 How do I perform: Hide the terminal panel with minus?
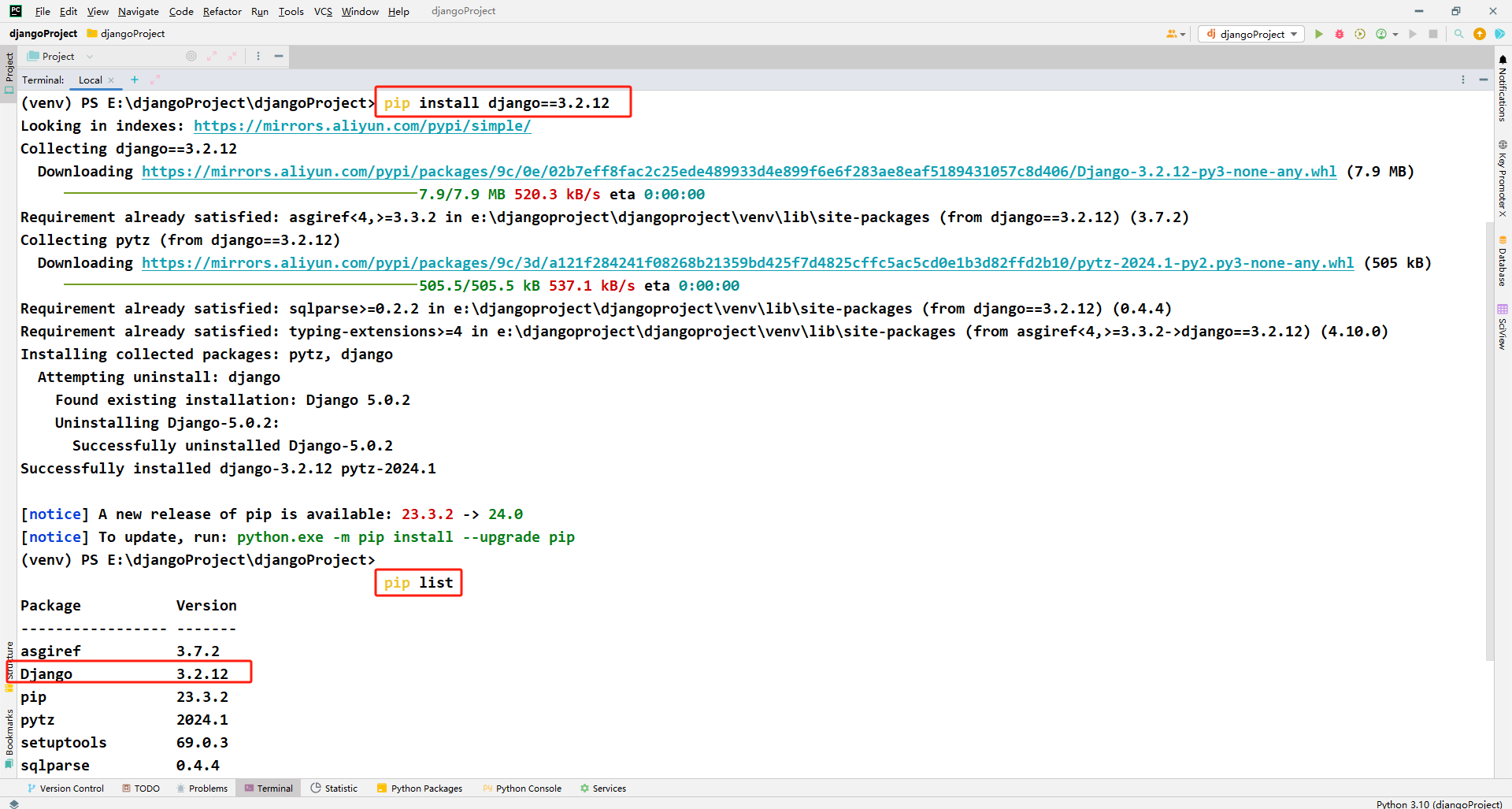(x=1484, y=80)
